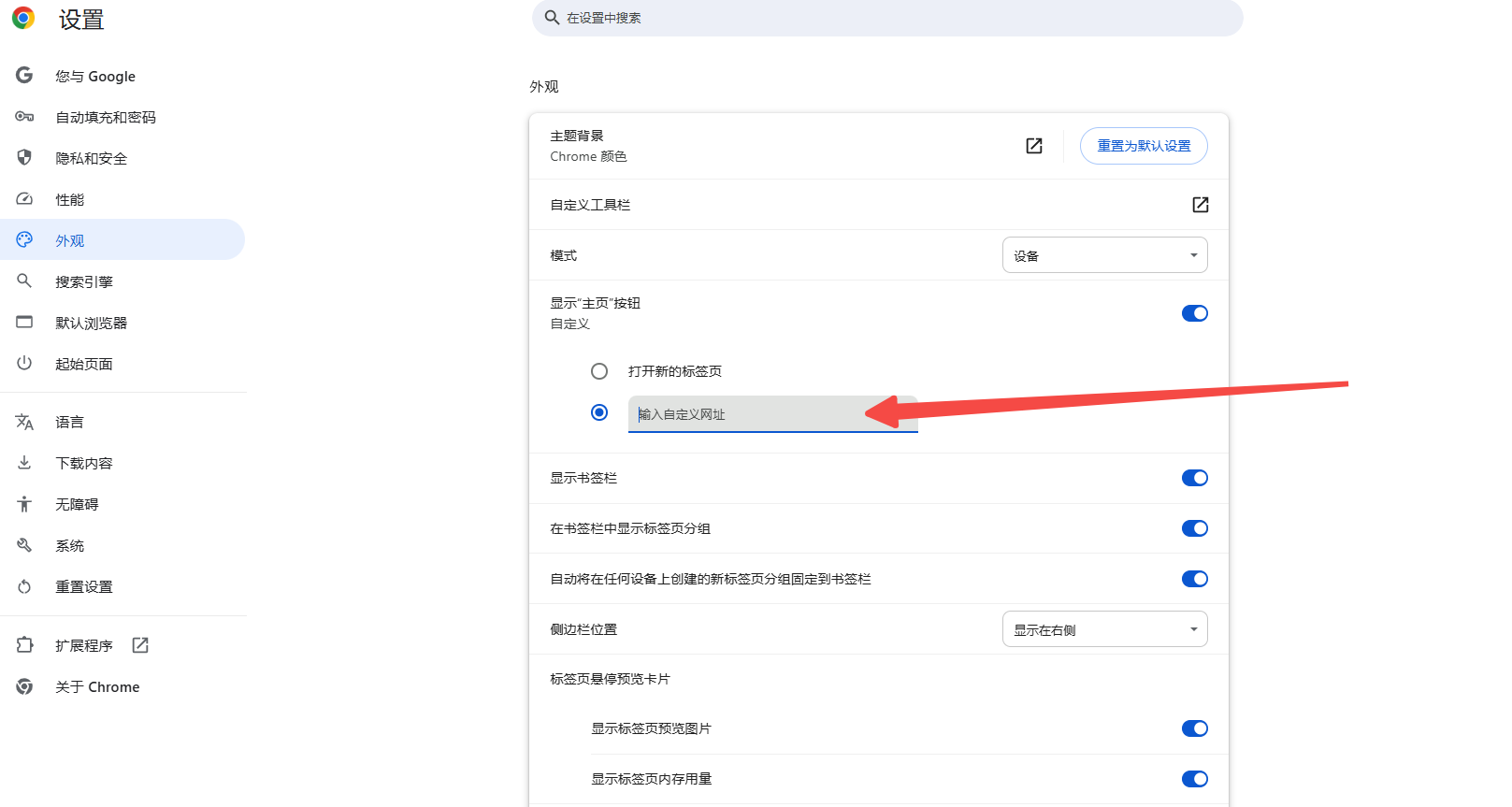Click the speedometer icon for 性能
The width and height of the screenshot is (1512, 807).
click(24, 199)
